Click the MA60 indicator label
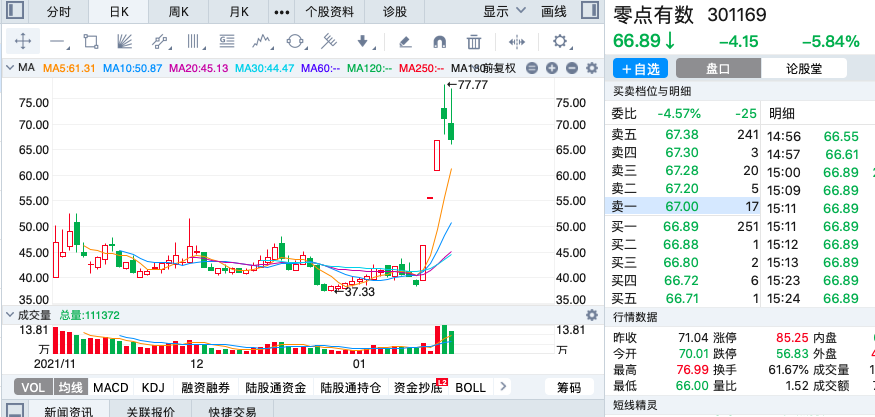The height and width of the screenshot is (417, 875). (x=321, y=69)
